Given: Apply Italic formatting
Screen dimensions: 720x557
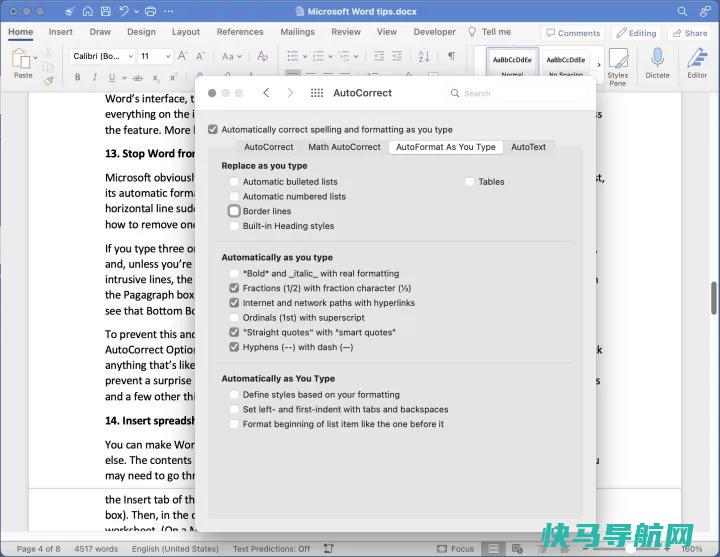Looking at the screenshot, I should (x=95, y=77).
